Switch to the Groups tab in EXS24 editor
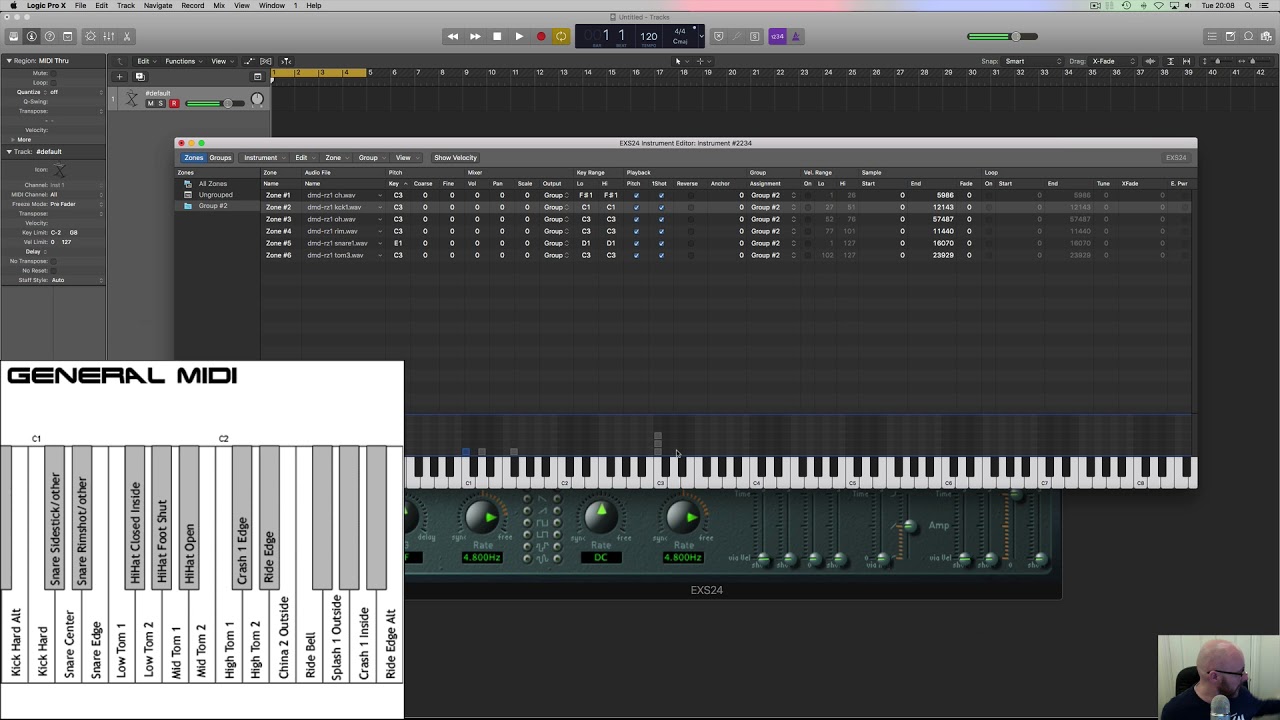Viewport: 1280px width, 720px height. [x=220, y=158]
